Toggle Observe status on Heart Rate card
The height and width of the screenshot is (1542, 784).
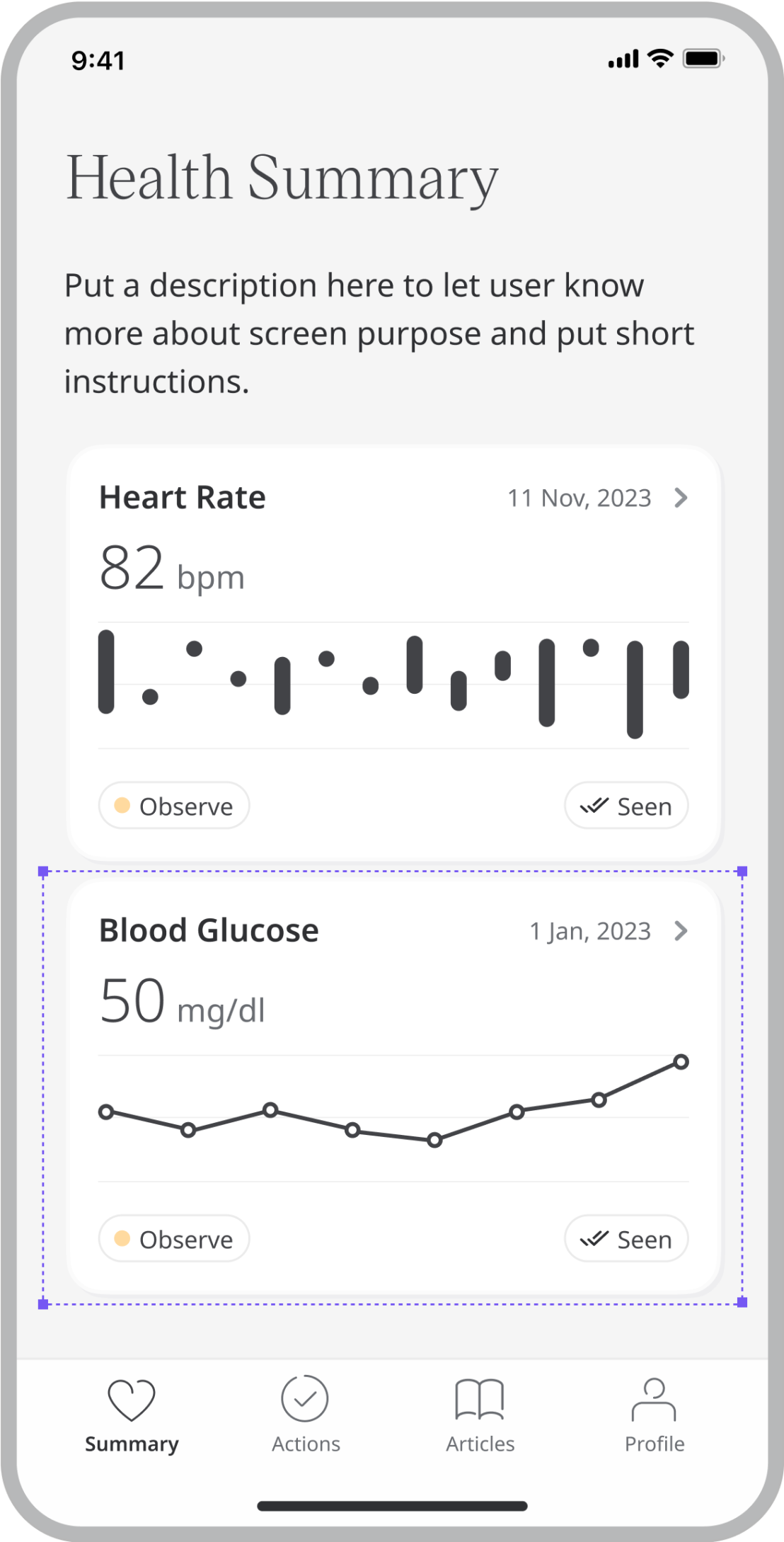pos(174,806)
